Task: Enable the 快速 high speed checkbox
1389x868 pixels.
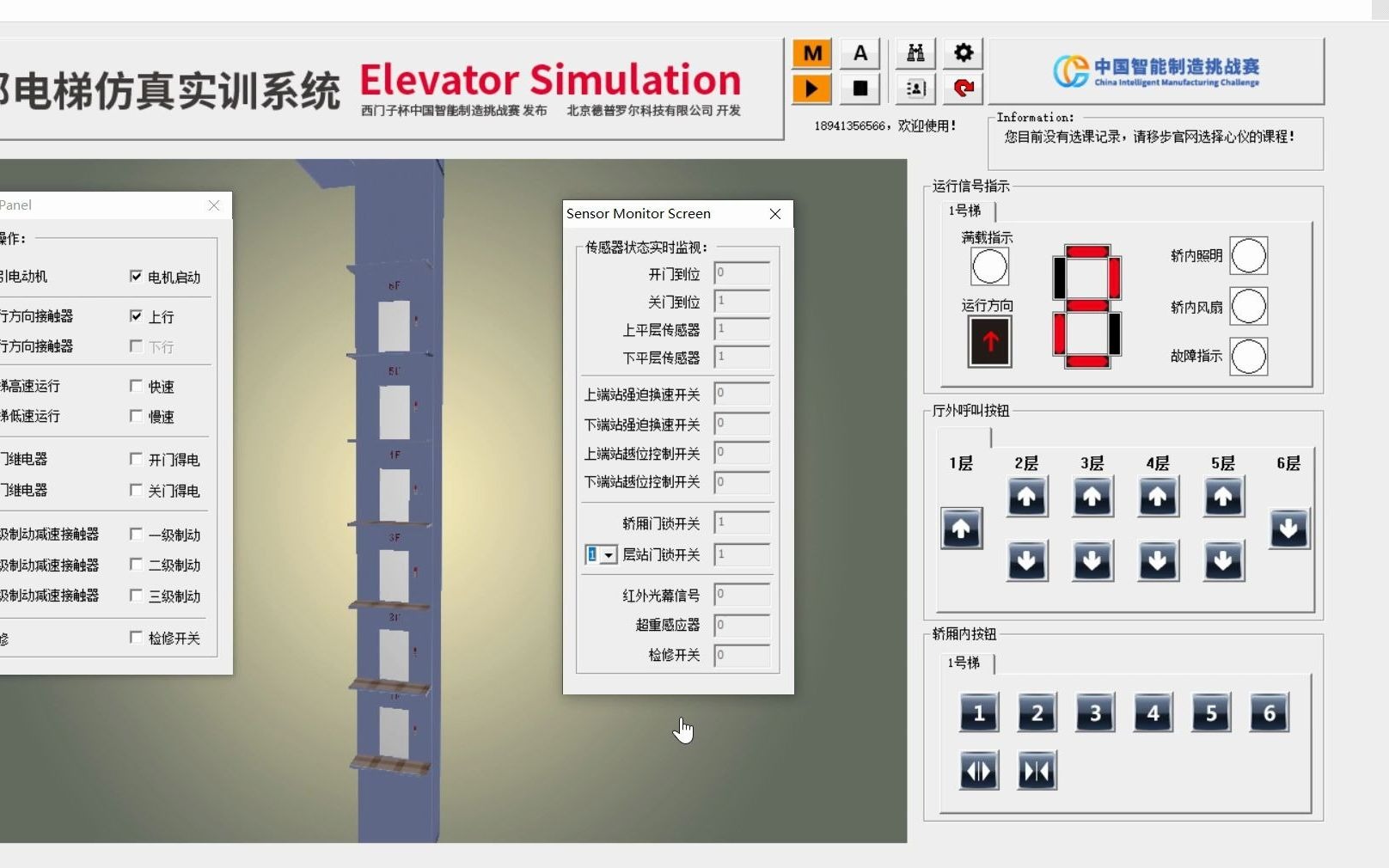Action: [136, 386]
